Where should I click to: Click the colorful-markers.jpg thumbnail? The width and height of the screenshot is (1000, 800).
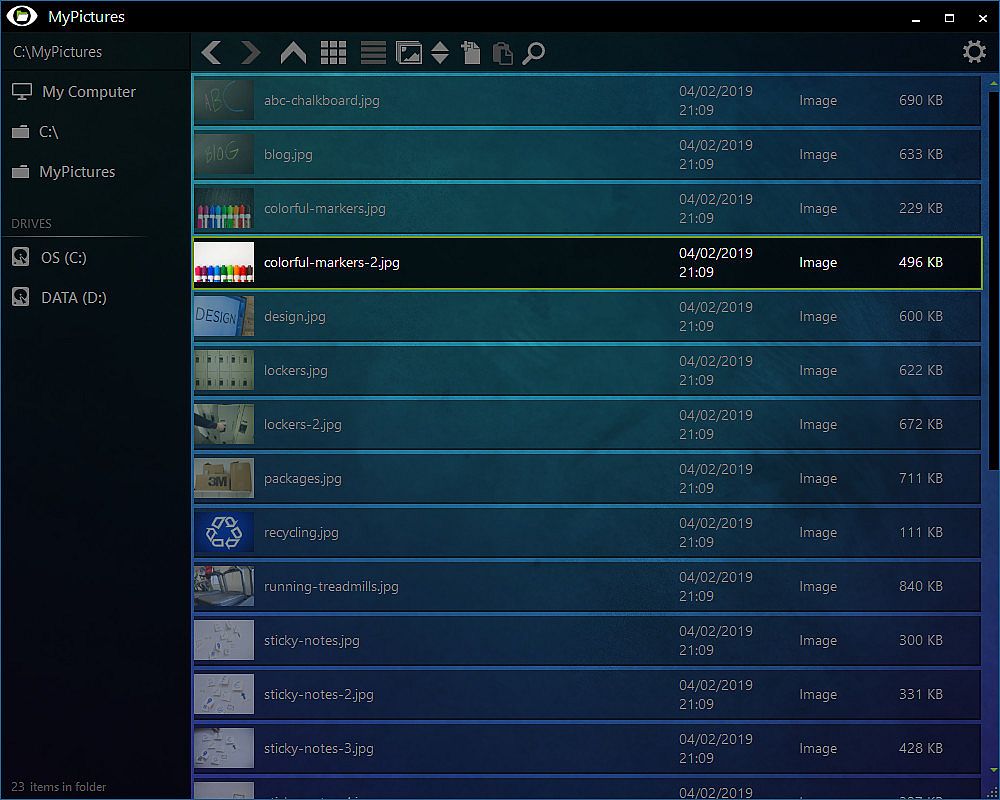pos(224,208)
